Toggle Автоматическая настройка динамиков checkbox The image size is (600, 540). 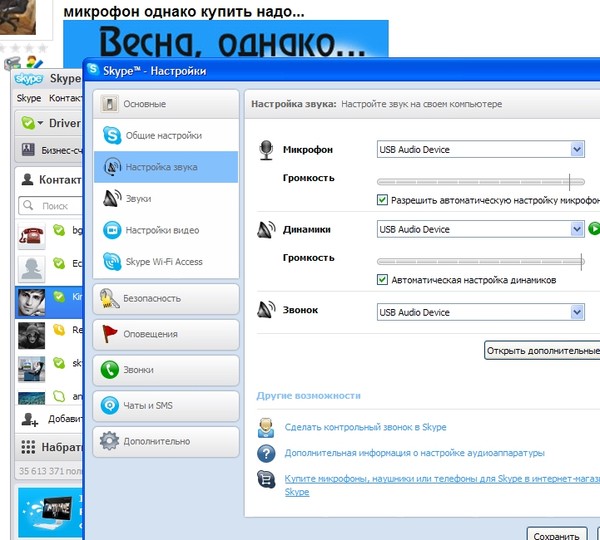coord(382,280)
